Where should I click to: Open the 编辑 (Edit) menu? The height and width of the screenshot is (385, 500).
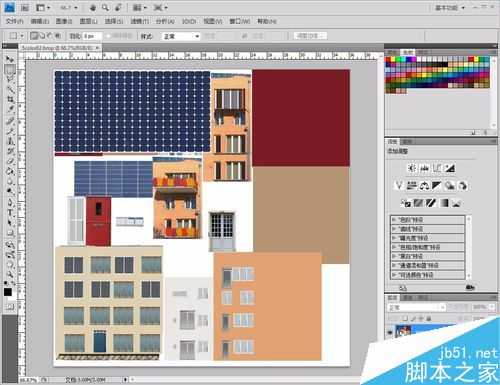click(x=40, y=21)
